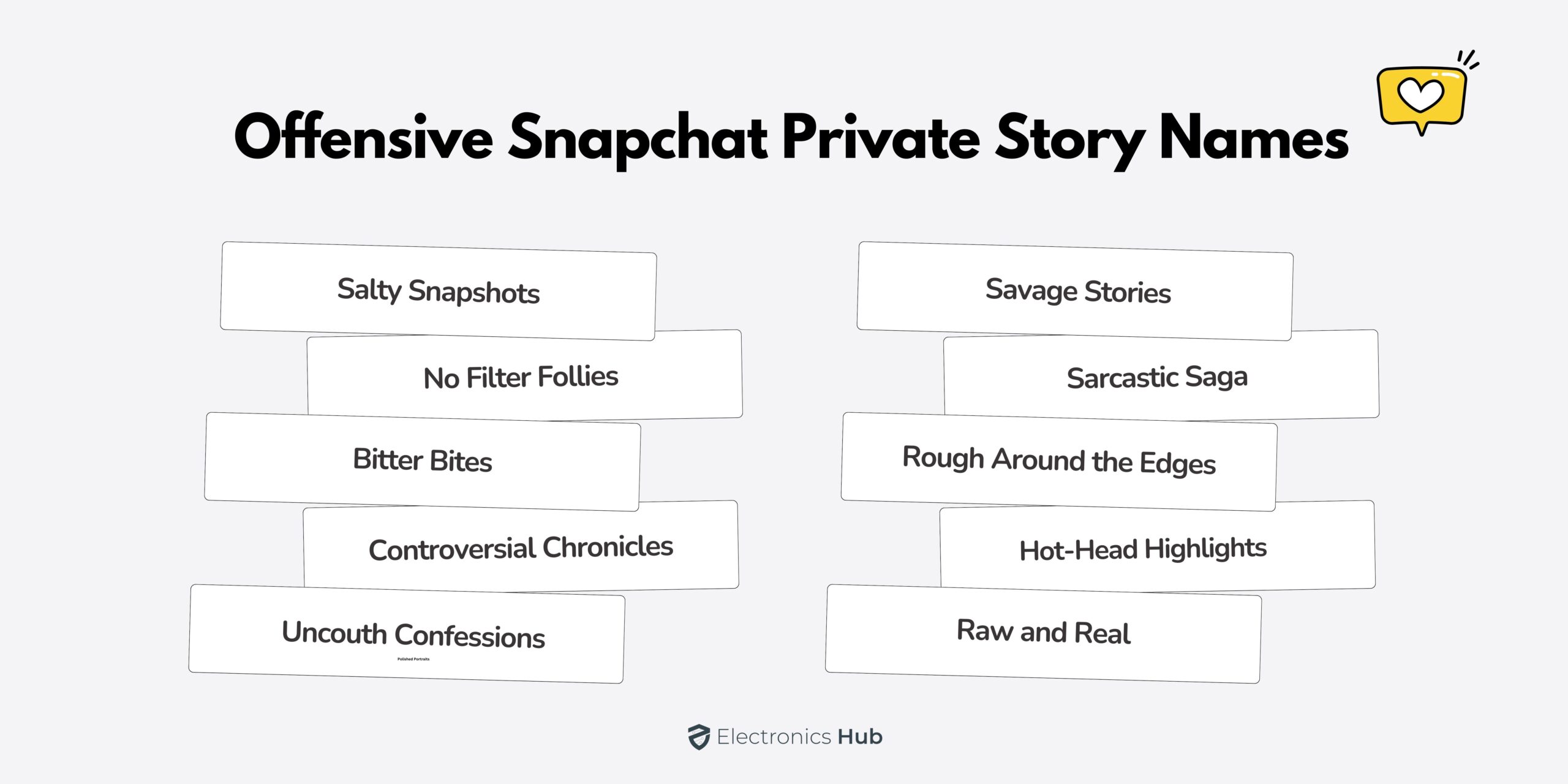Screen dimensions: 1568x784
Task: Click the Hot-Head Highlights card
Action: coord(1143,549)
